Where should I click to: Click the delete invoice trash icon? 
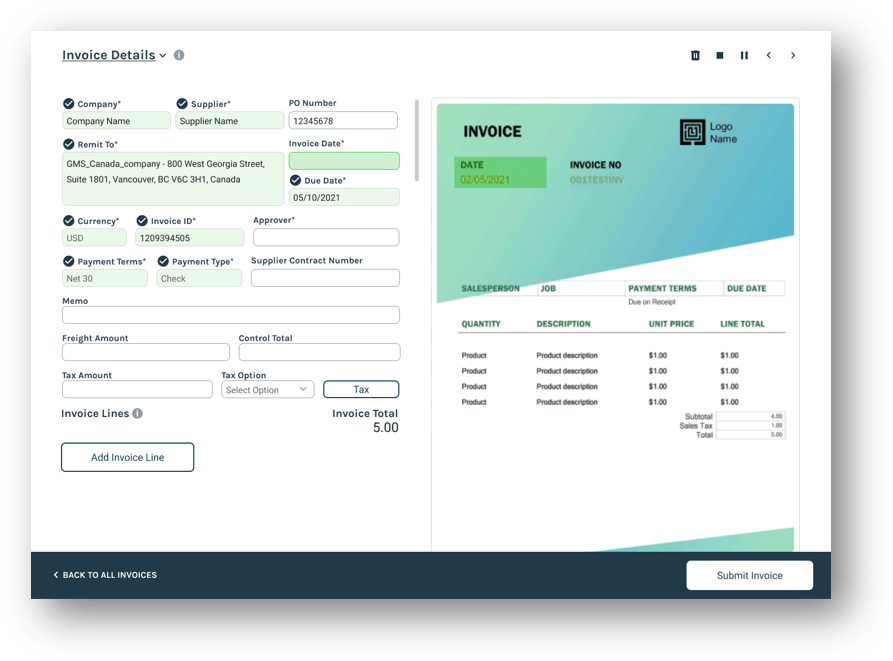click(x=695, y=55)
